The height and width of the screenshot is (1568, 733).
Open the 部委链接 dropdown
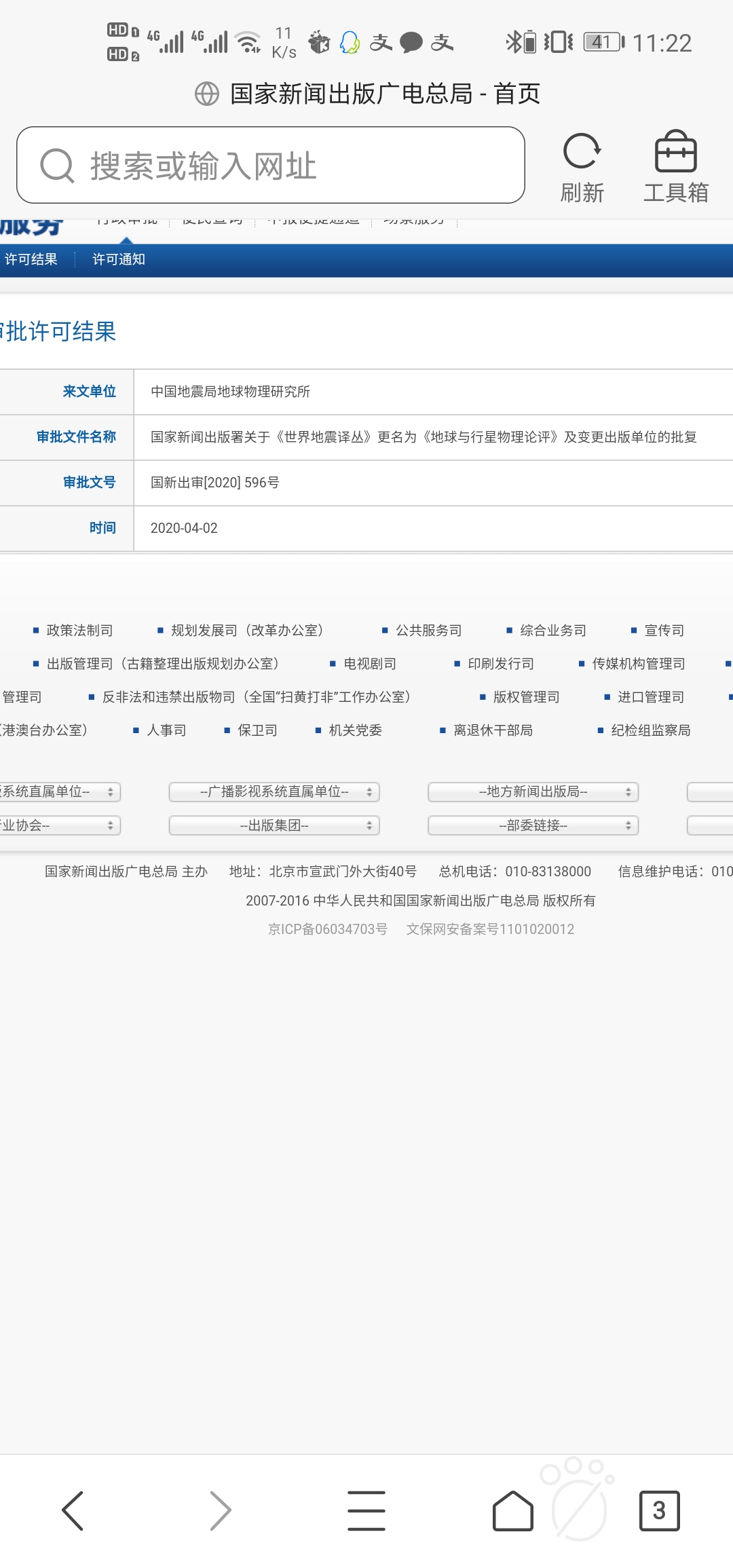pos(533,825)
